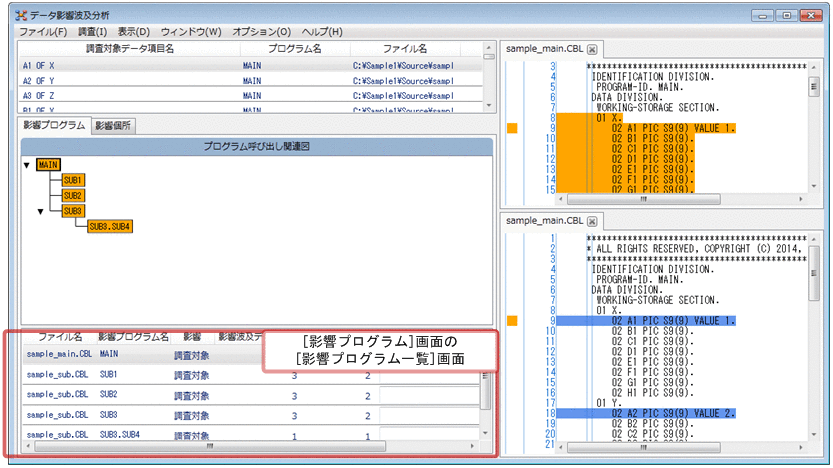Click the orange marker beside upper editor line 9
Screen dimensions: 833x468
pyautogui.click(x=512, y=128)
